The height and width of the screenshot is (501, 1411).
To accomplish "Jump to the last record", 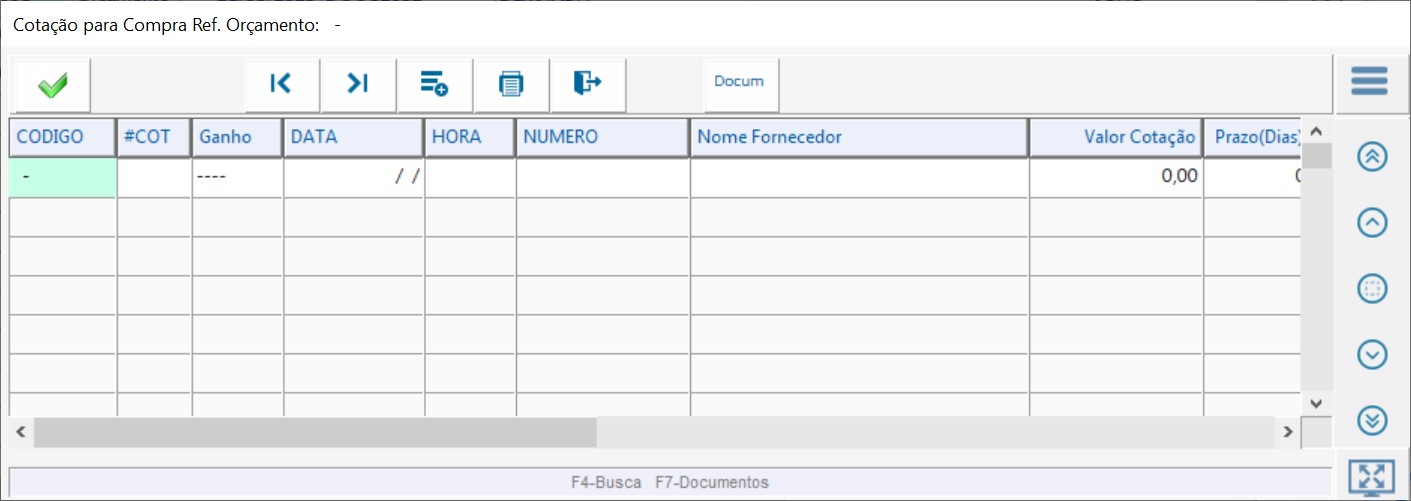I will [358, 85].
